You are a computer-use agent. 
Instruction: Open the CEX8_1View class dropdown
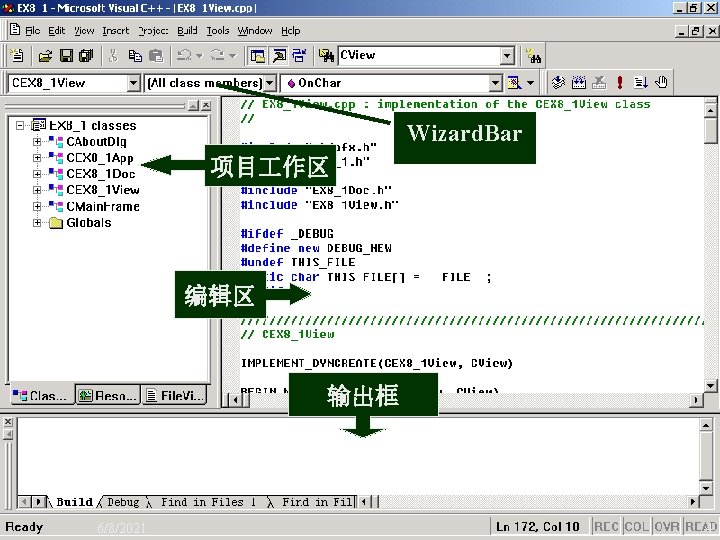[x=133, y=83]
